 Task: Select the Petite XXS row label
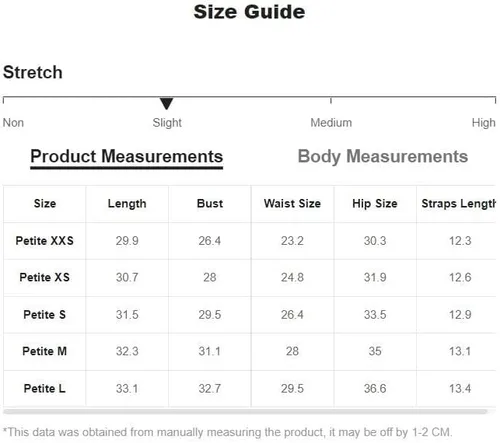click(x=45, y=241)
